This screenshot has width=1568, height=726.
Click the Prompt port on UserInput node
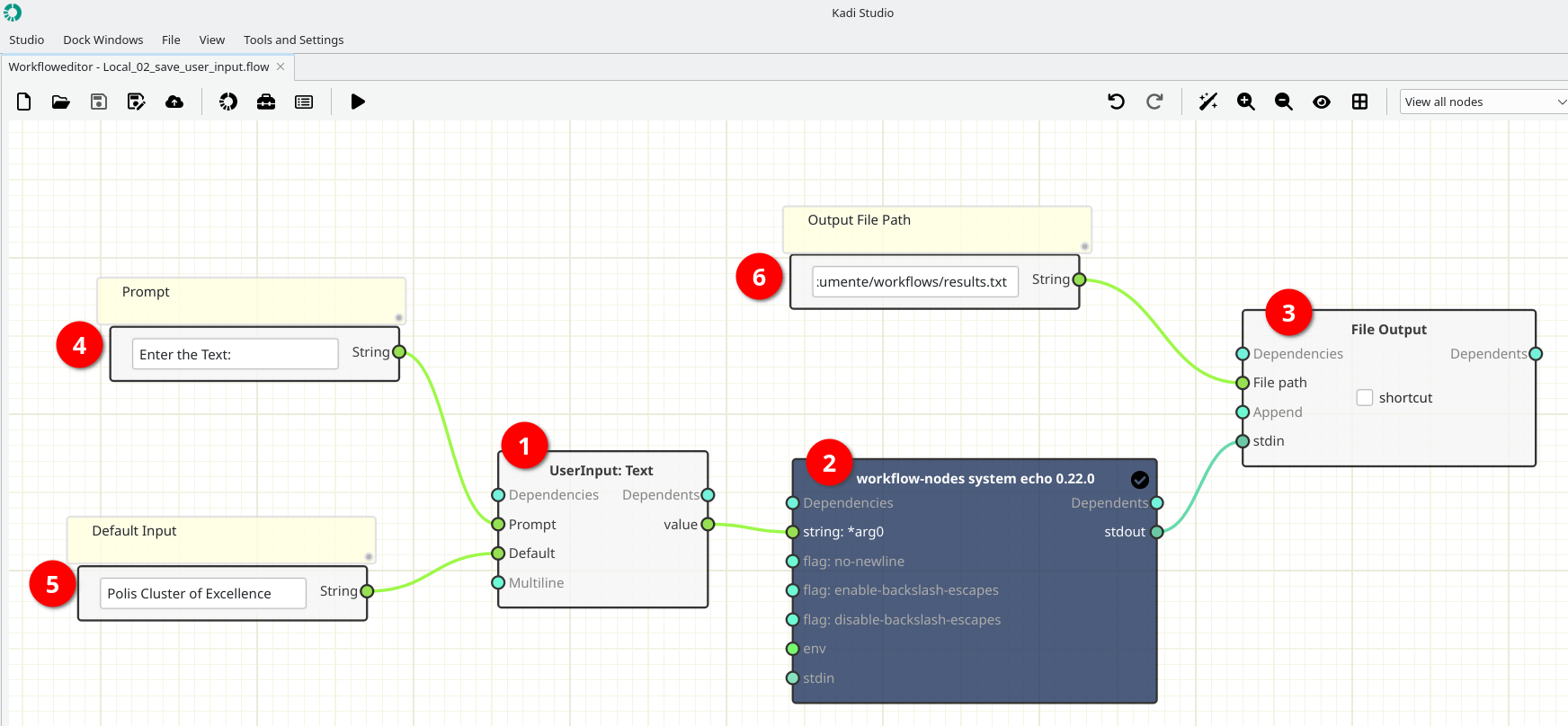click(x=498, y=524)
